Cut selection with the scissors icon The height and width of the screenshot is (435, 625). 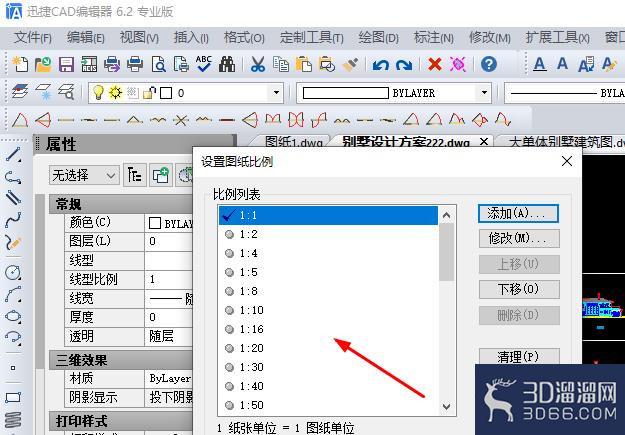[x=258, y=64]
